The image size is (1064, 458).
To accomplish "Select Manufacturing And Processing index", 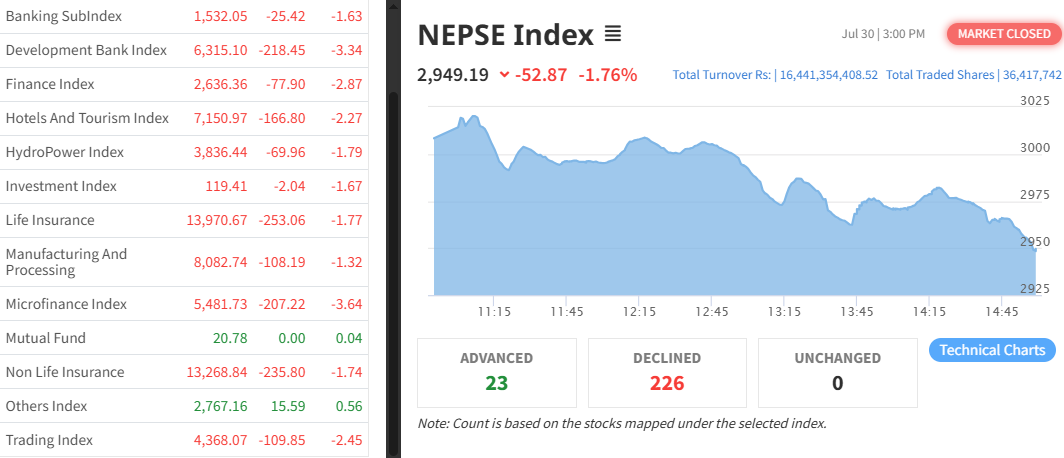I will click(x=66, y=262).
